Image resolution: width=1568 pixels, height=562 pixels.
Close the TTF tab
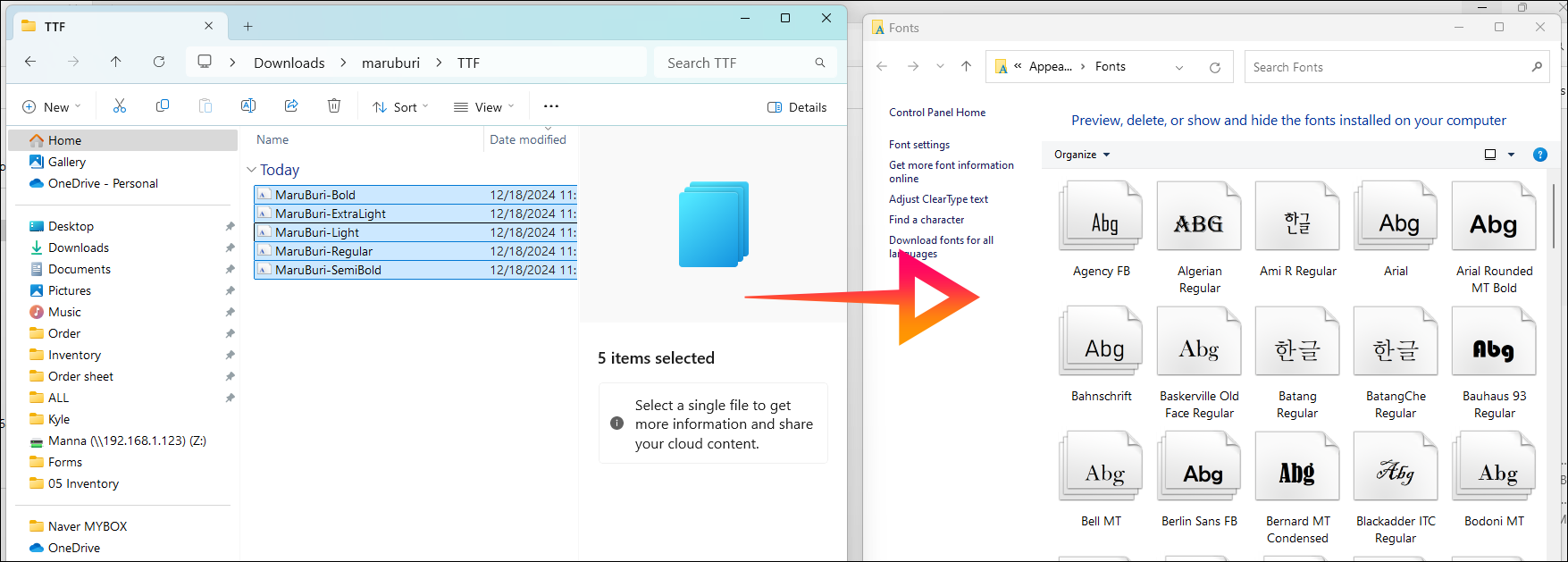(209, 26)
